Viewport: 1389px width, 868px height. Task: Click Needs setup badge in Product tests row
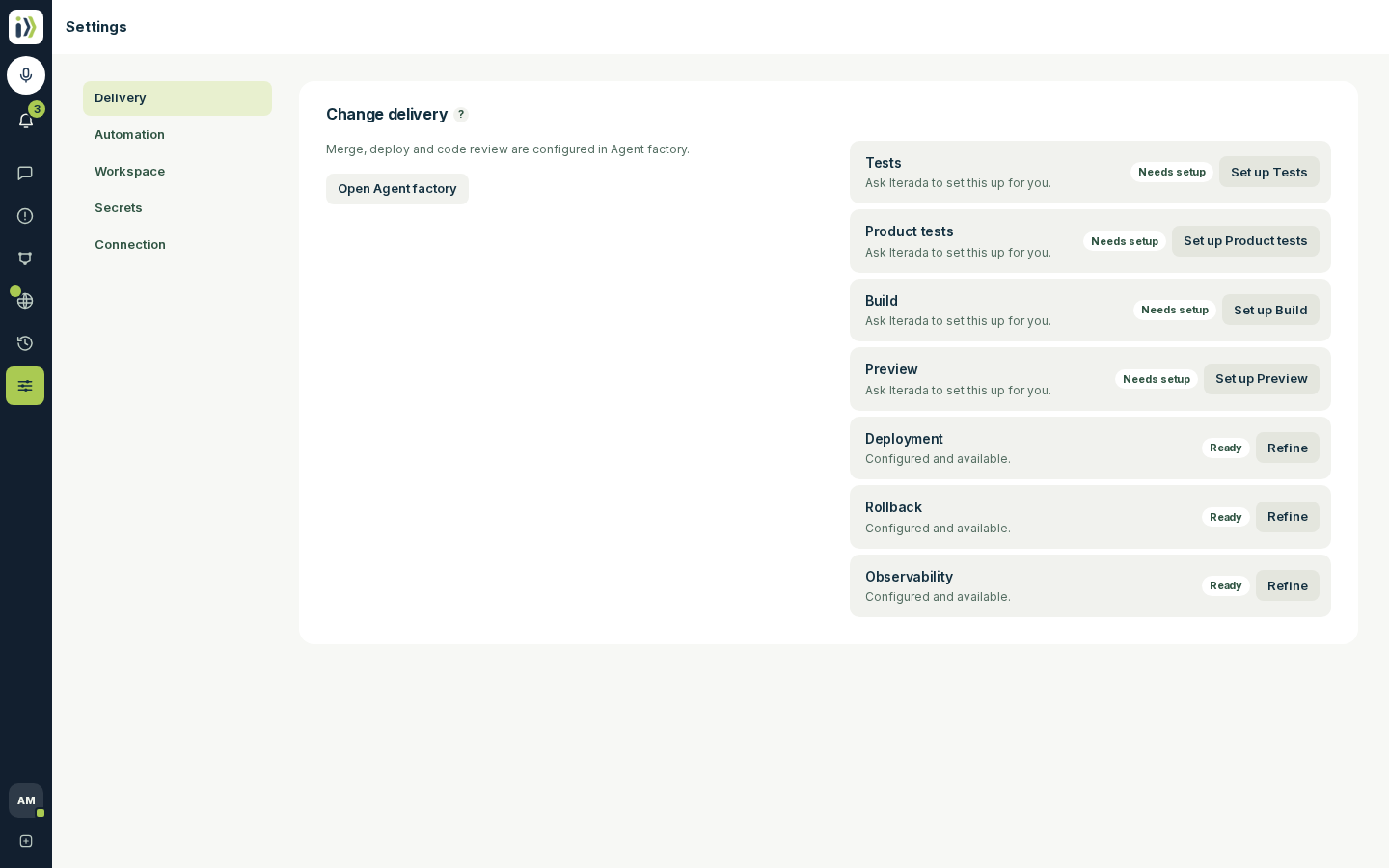click(1125, 241)
